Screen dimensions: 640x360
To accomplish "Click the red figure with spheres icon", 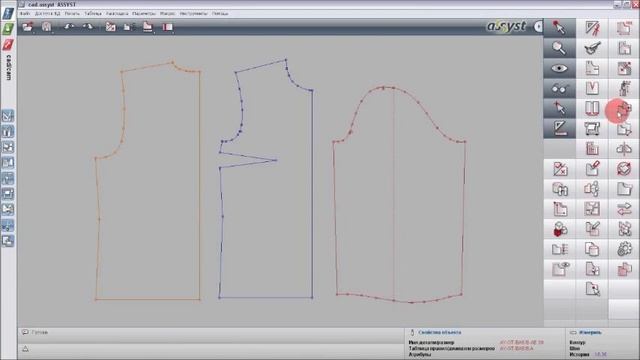I will pos(560,229).
